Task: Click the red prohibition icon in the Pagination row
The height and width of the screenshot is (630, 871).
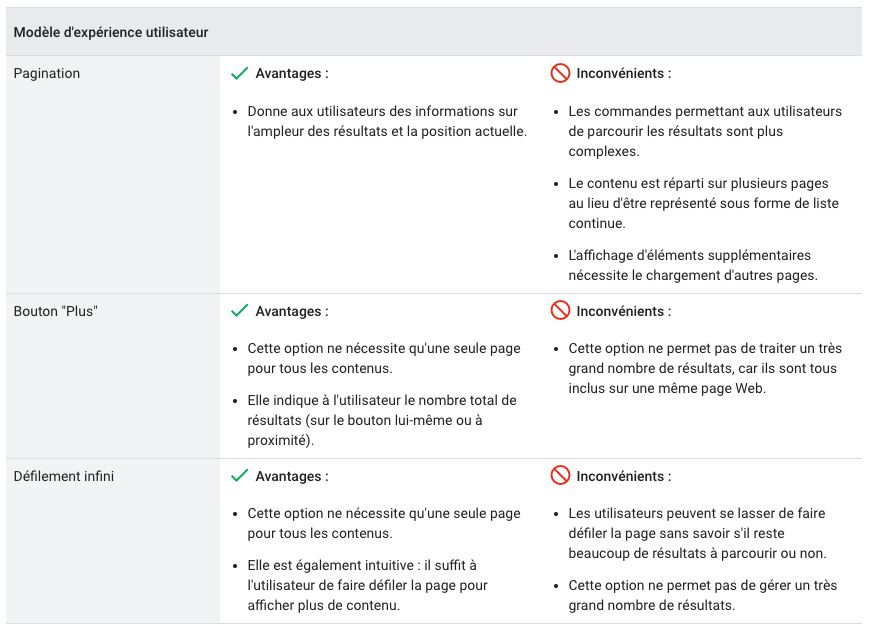Action: (560, 73)
